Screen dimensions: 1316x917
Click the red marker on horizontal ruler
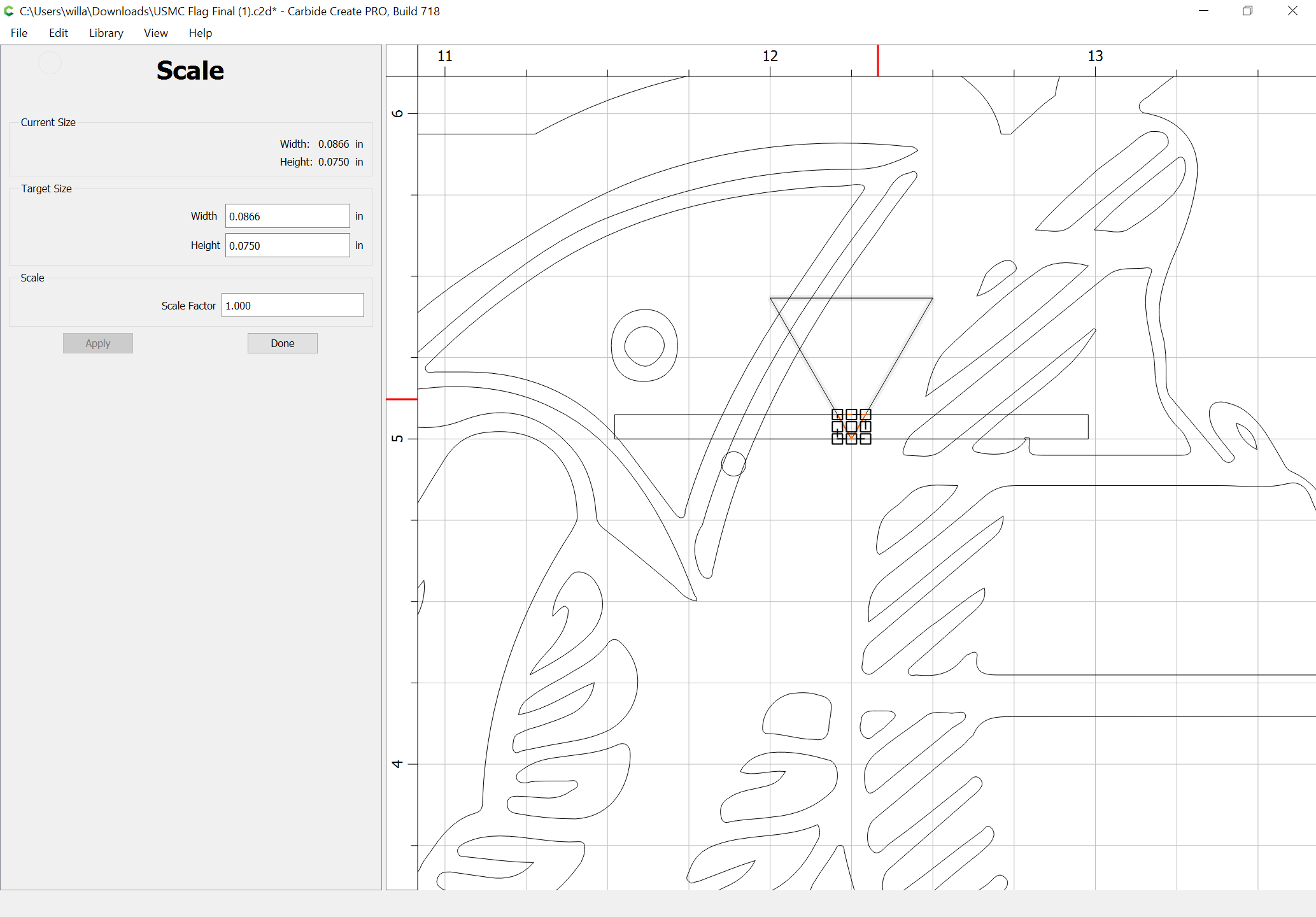tap(878, 60)
